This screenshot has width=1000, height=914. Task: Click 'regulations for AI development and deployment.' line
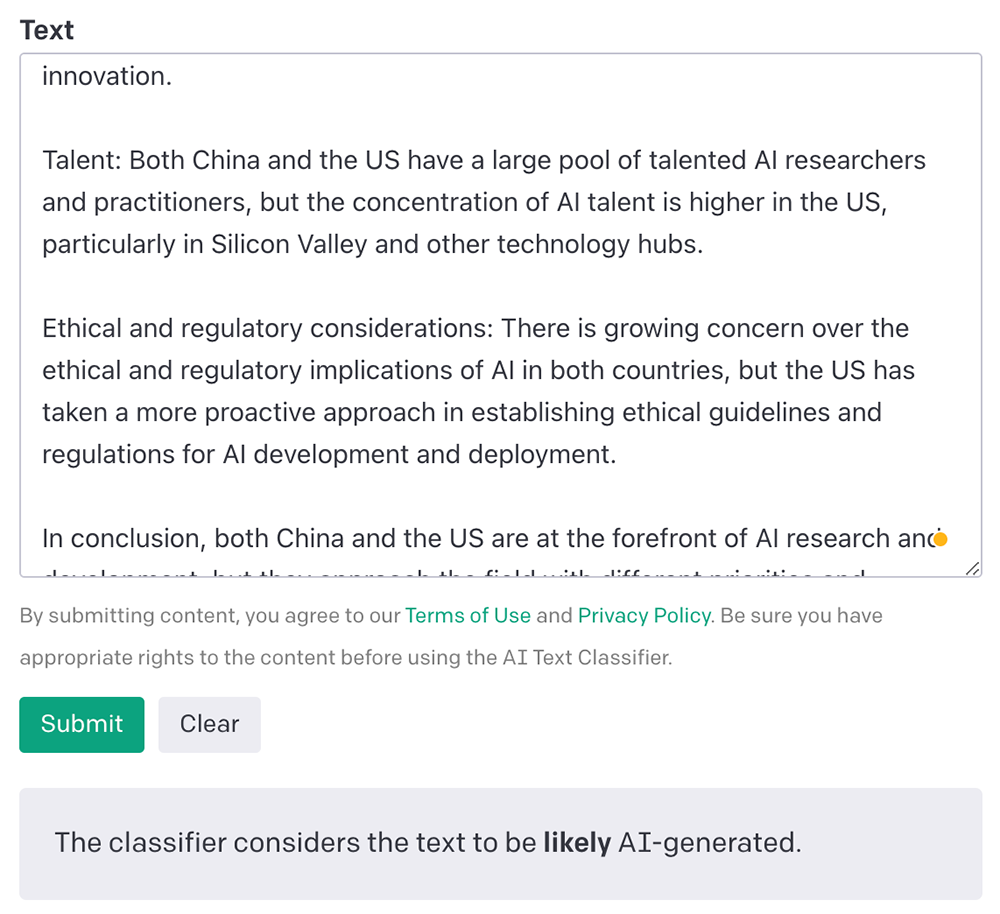(x=329, y=455)
